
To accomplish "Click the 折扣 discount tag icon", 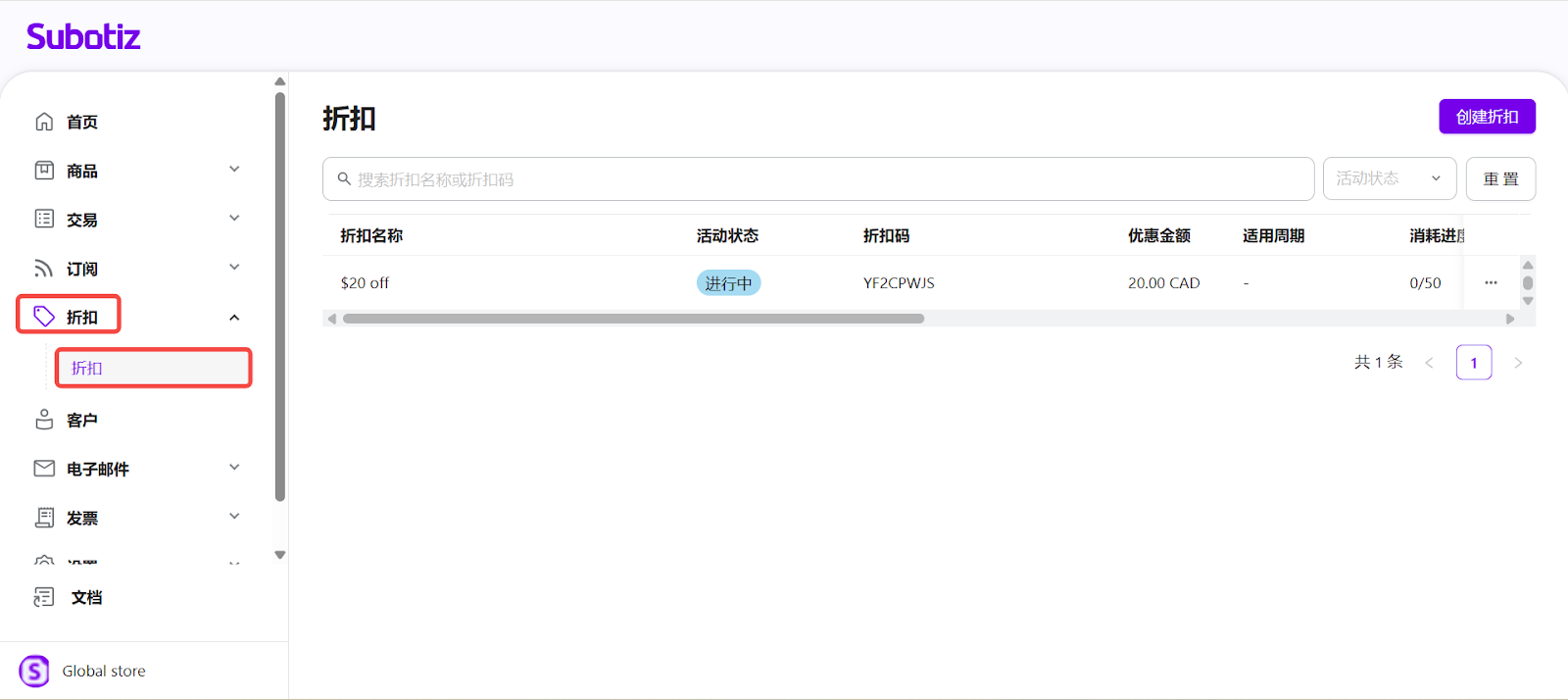I will (44, 316).
